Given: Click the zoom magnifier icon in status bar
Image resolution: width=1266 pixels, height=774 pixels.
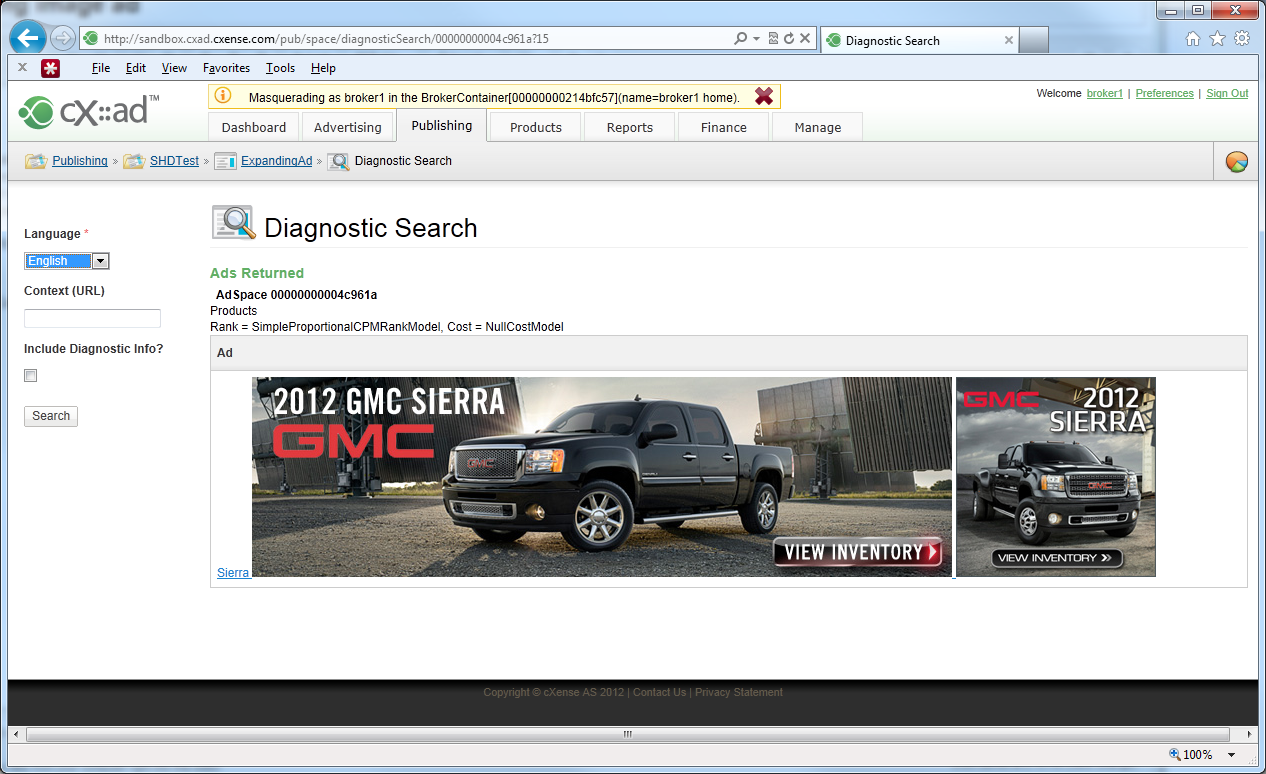Looking at the screenshot, I should click(x=1175, y=755).
